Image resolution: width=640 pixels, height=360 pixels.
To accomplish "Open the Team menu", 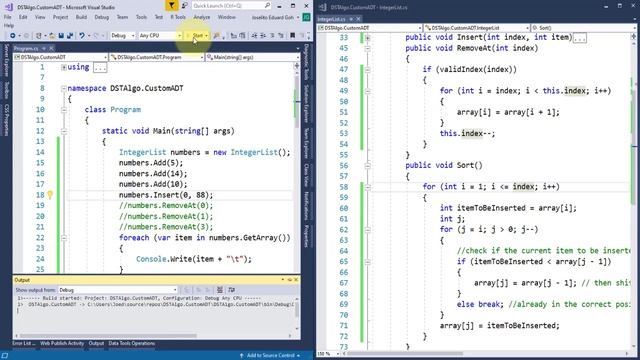I will (x=122, y=17).
